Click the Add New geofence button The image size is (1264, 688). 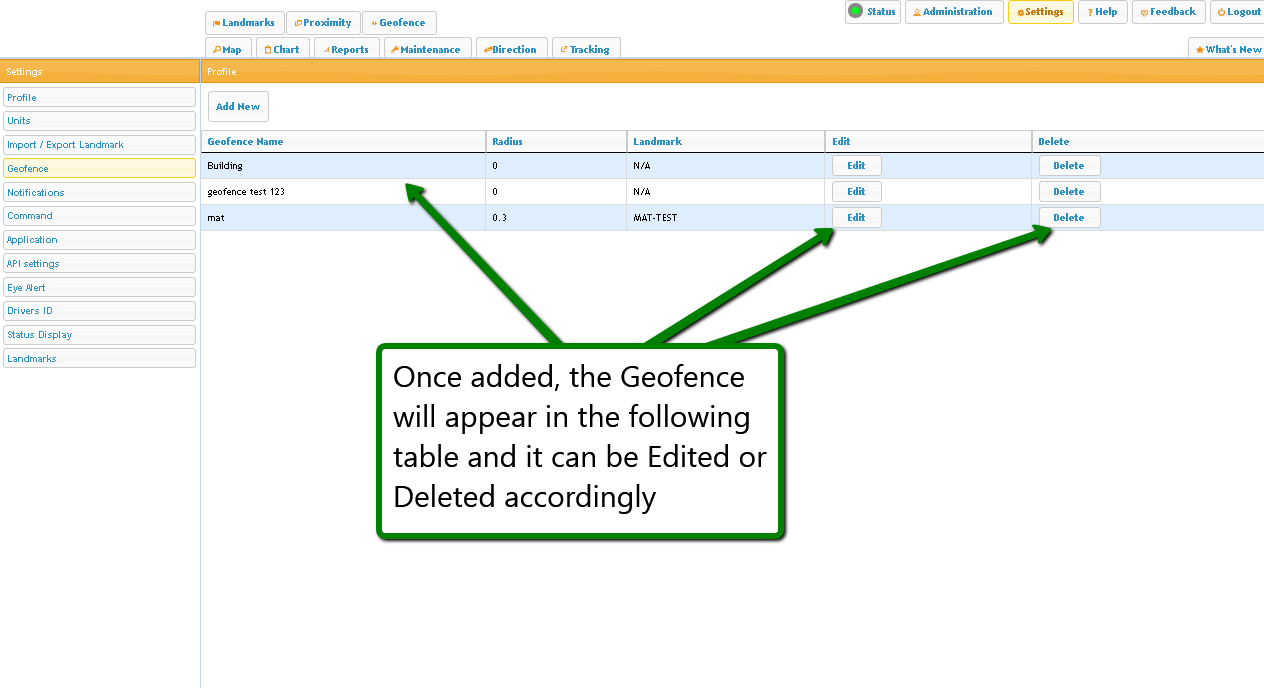(x=238, y=107)
